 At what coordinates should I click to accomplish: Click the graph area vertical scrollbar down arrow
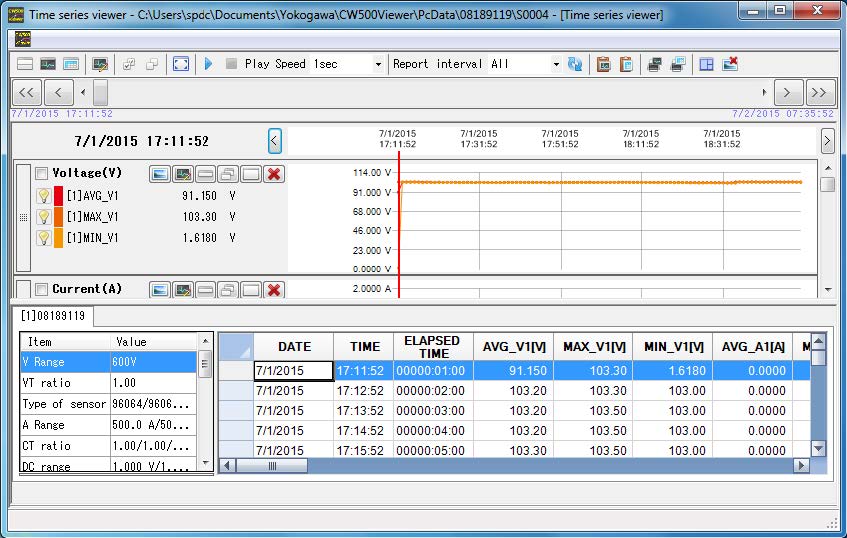828,290
